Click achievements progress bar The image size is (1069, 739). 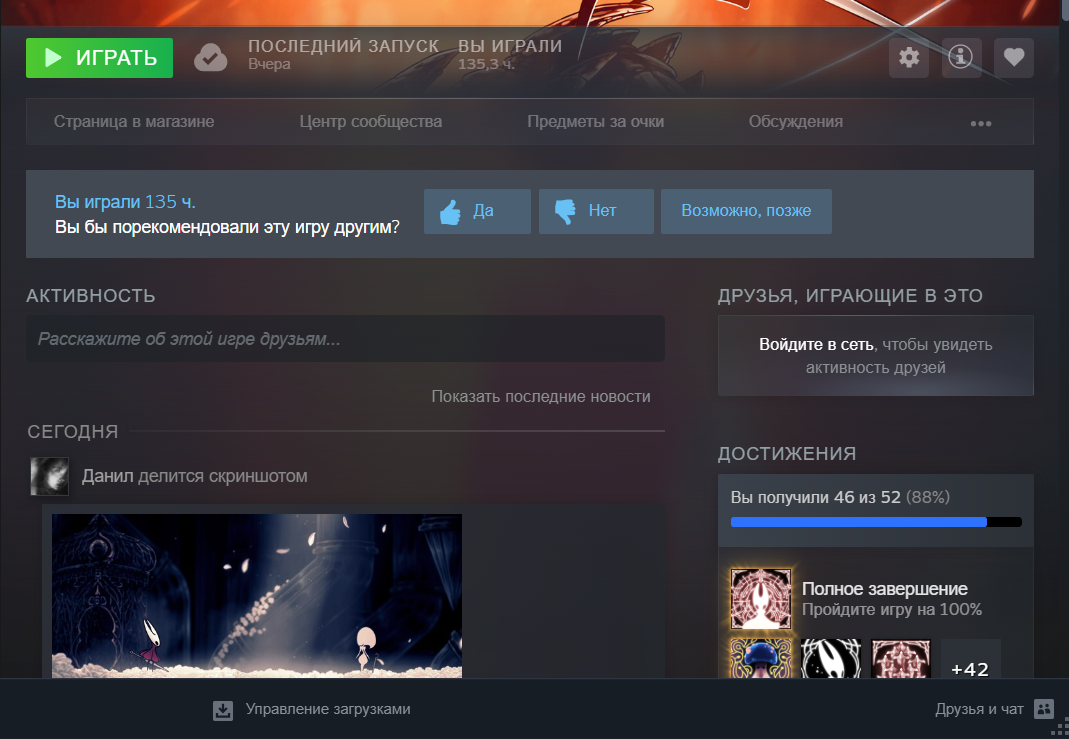click(x=876, y=522)
